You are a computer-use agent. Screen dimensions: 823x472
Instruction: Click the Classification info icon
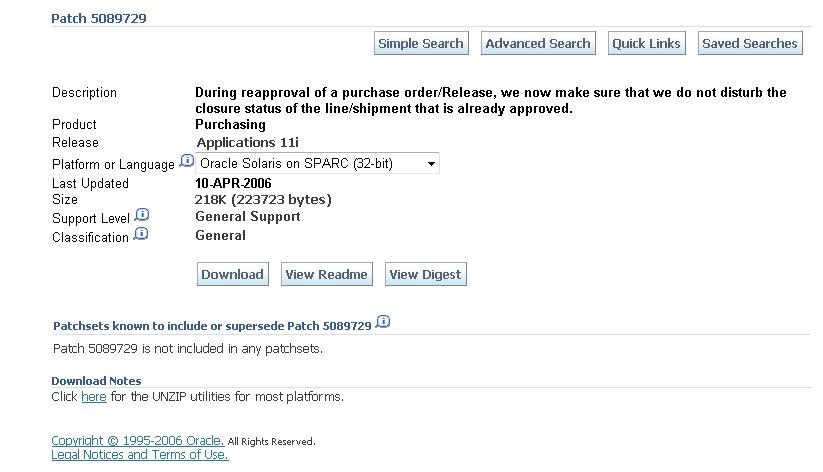click(x=141, y=234)
